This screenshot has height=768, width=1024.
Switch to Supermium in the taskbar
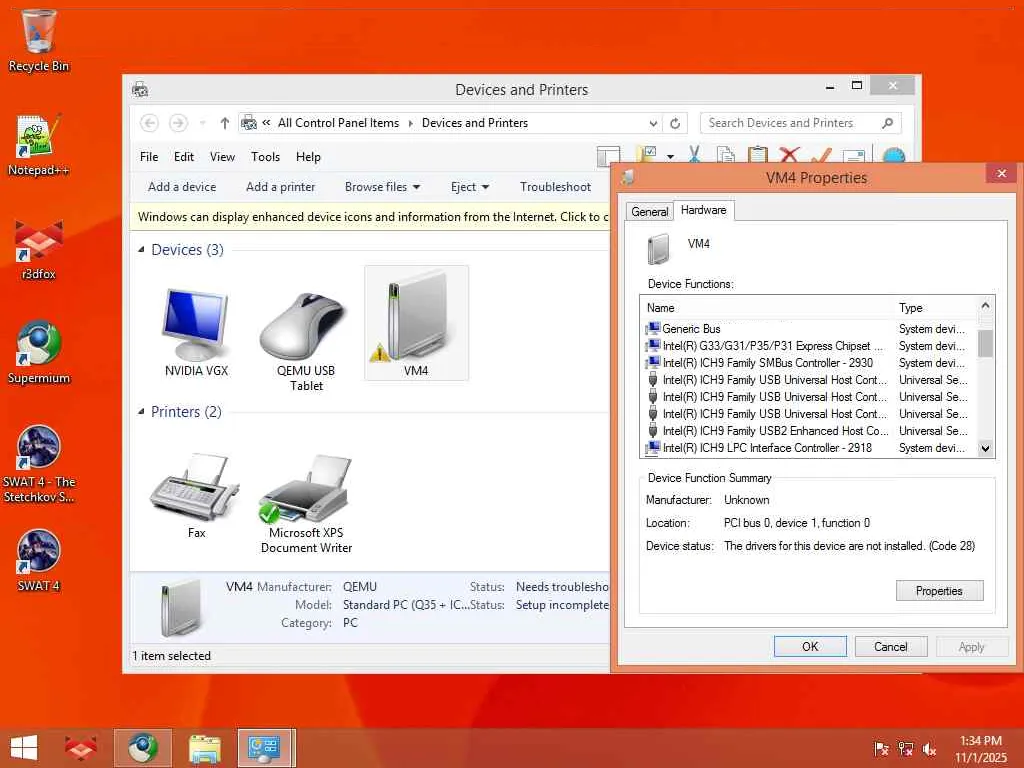point(143,748)
